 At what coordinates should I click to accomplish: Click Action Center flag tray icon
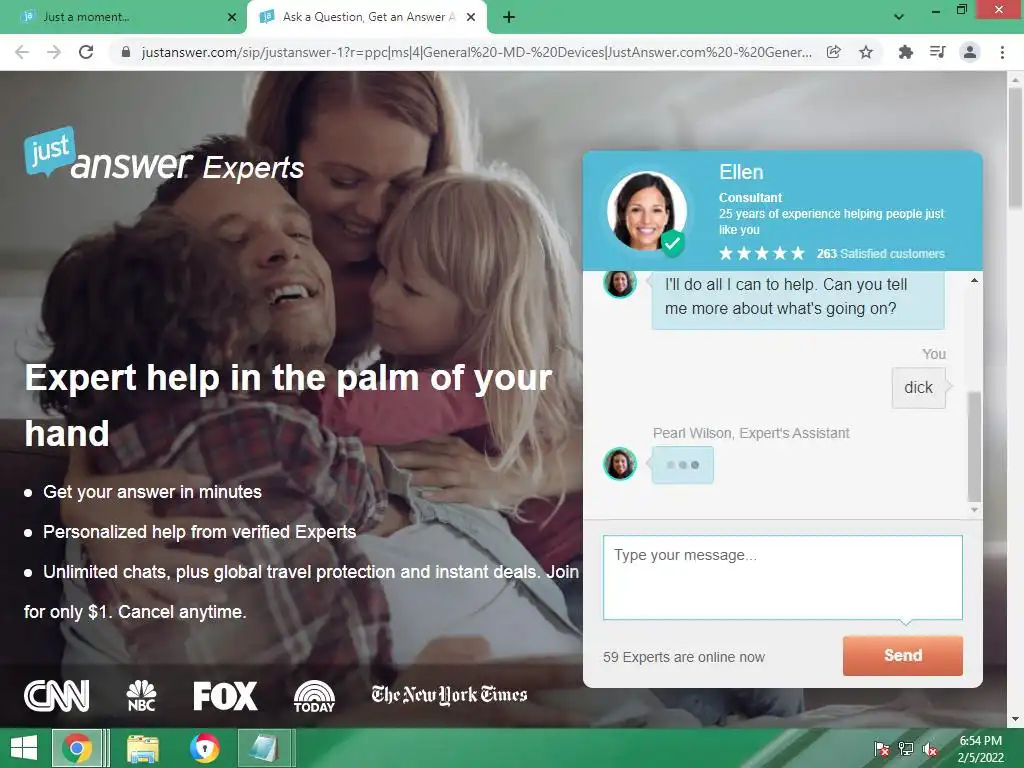pyautogui.click(x=882, y=749)
